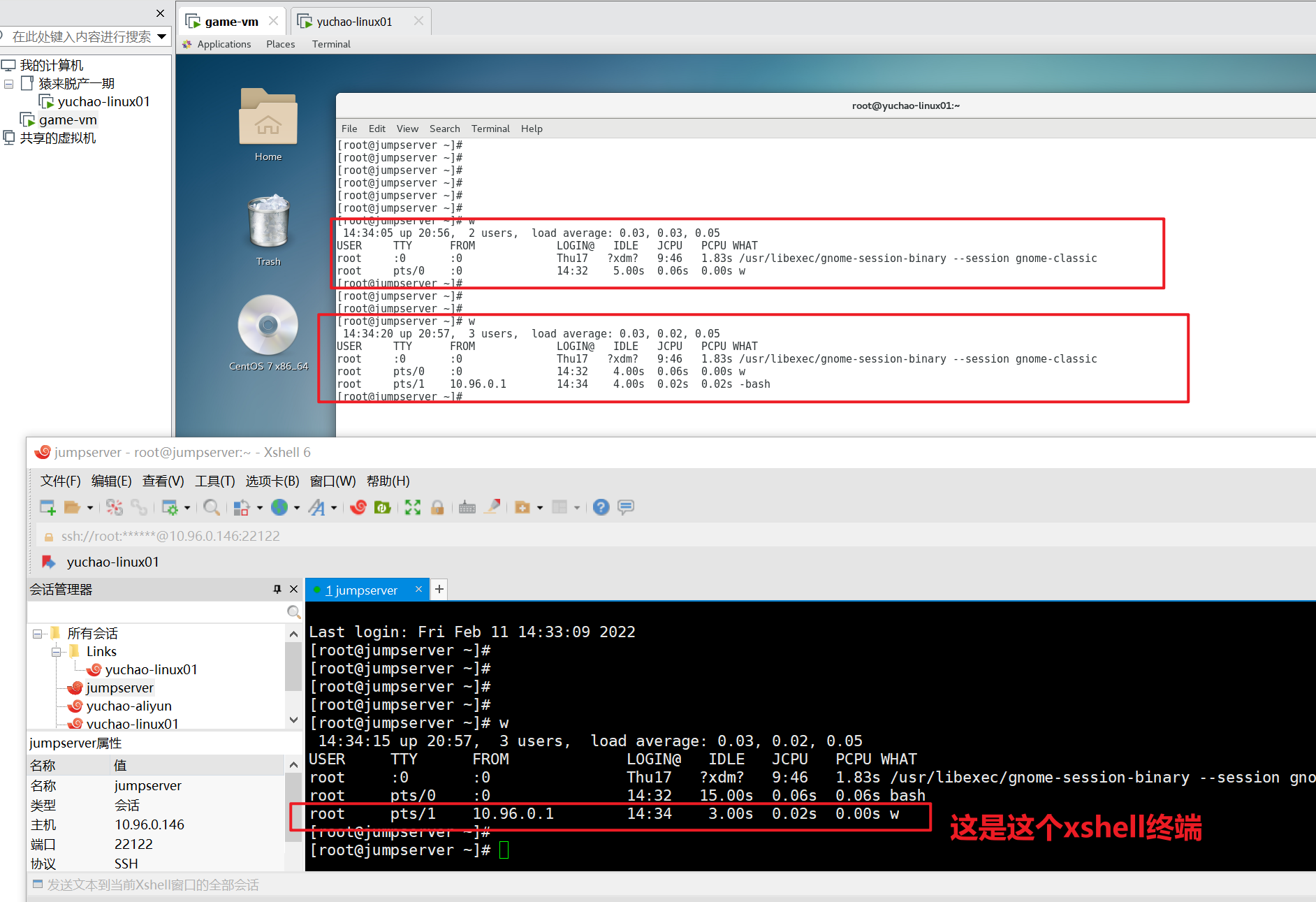Click the keyboard icon in Xshell toolbar

tap(467, 507)
